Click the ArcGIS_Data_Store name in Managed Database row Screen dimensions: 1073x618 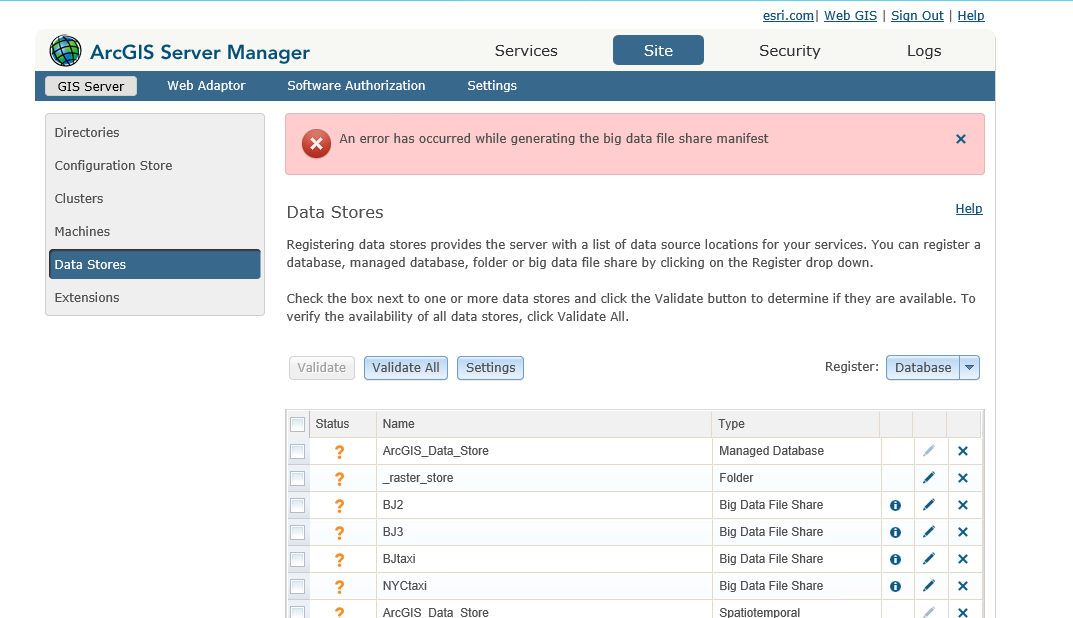coord(435,451)
